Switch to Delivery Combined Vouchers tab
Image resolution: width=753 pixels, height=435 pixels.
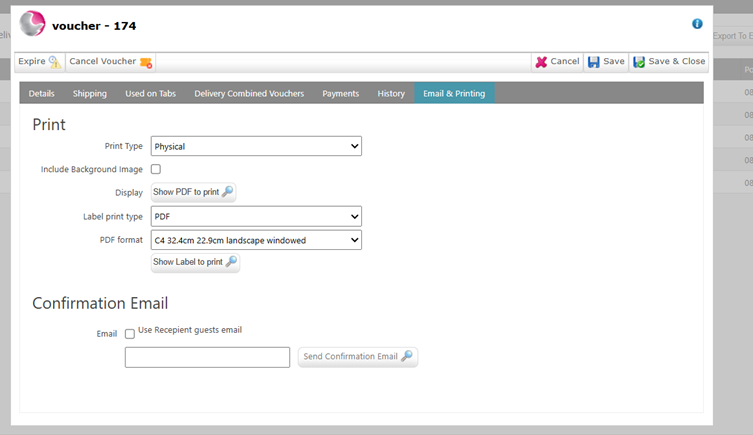point(249,93)
